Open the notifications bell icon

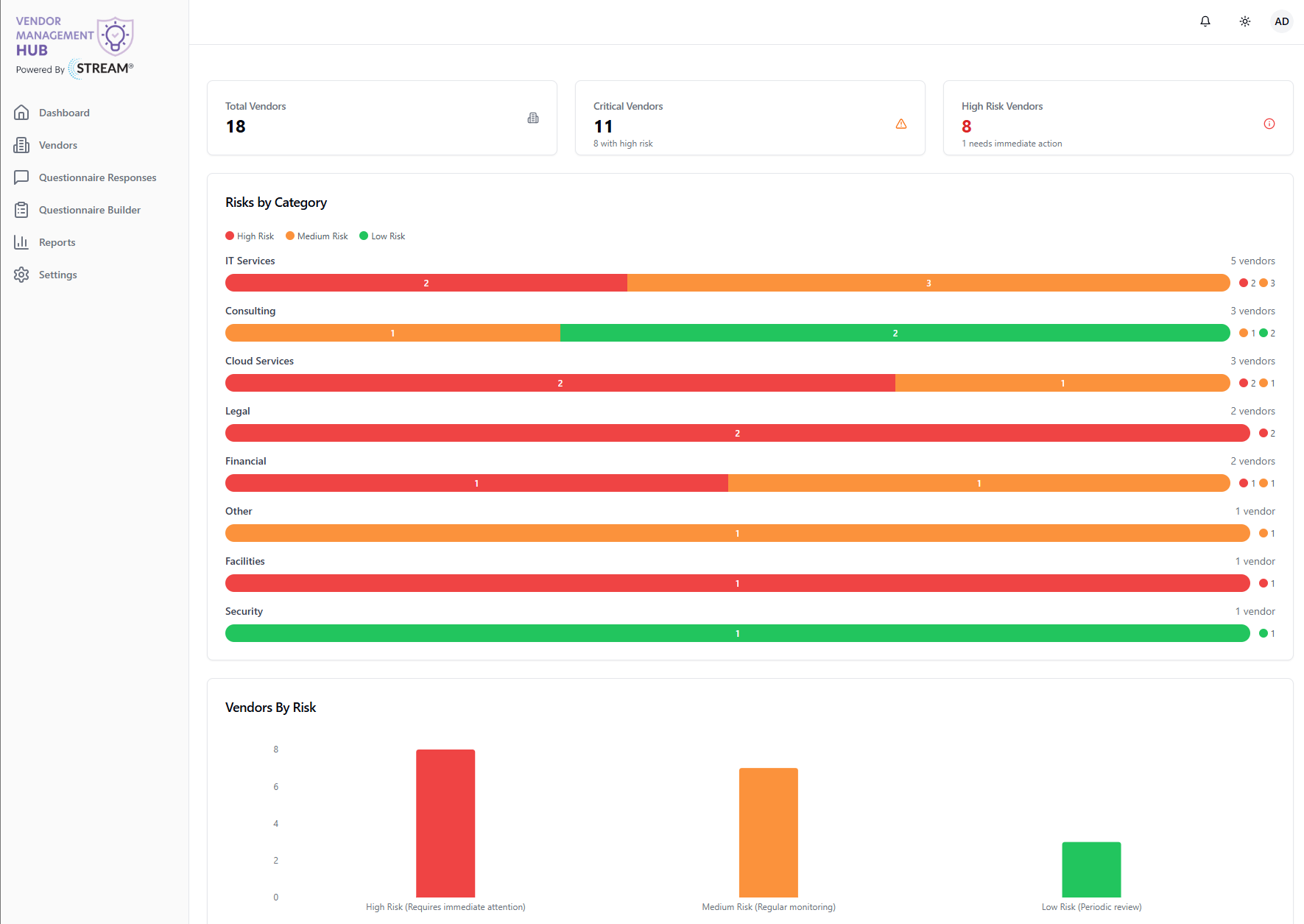pos(1205,21)
